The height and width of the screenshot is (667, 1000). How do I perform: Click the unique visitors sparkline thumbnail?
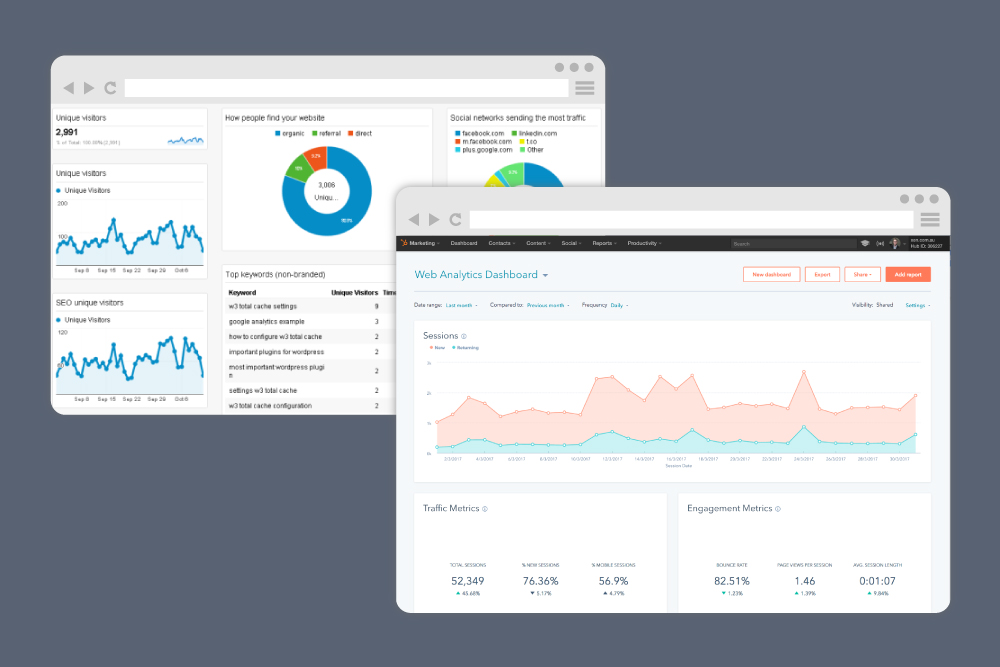coord(186,140)
